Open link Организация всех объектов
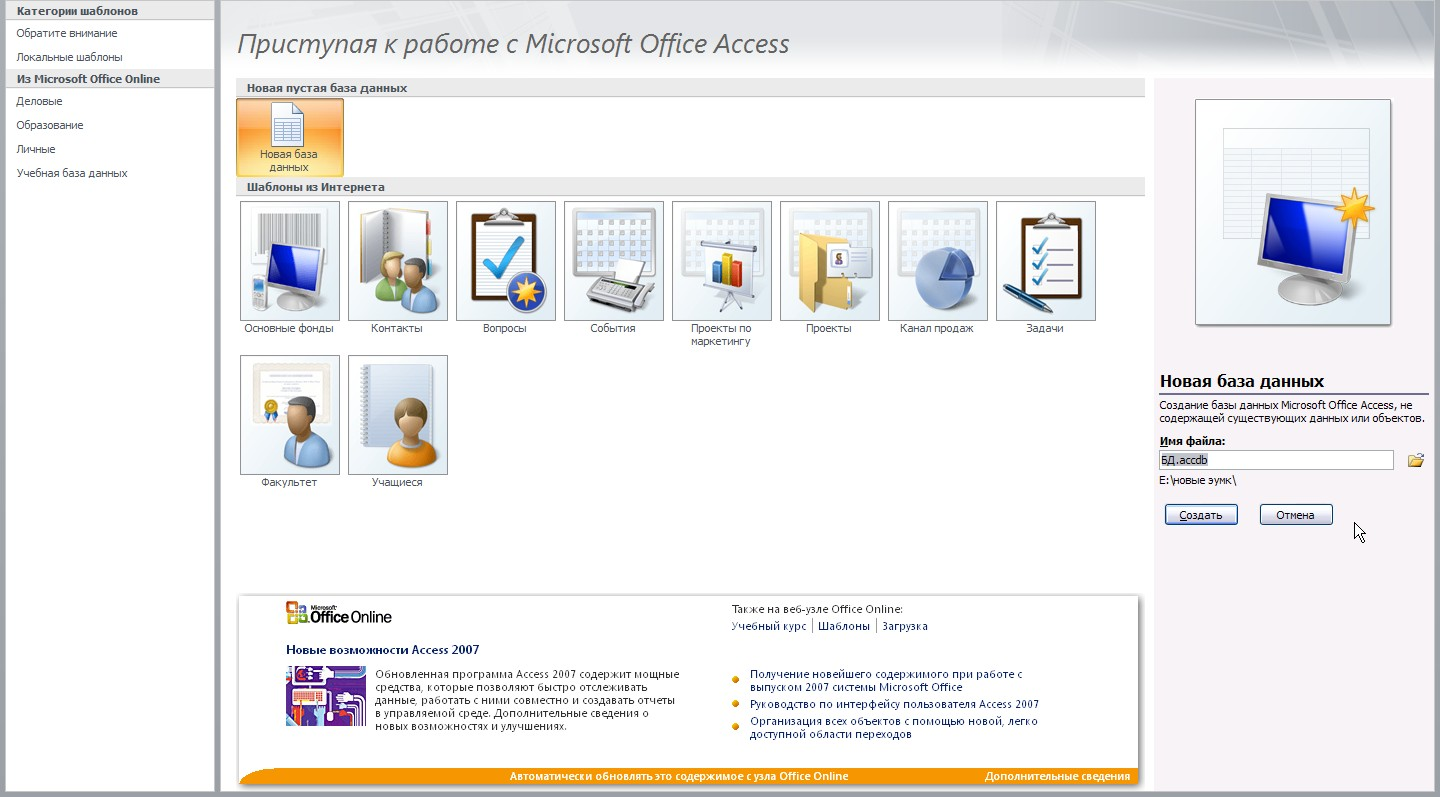1440x797 pixels. (x=894, y=727)
